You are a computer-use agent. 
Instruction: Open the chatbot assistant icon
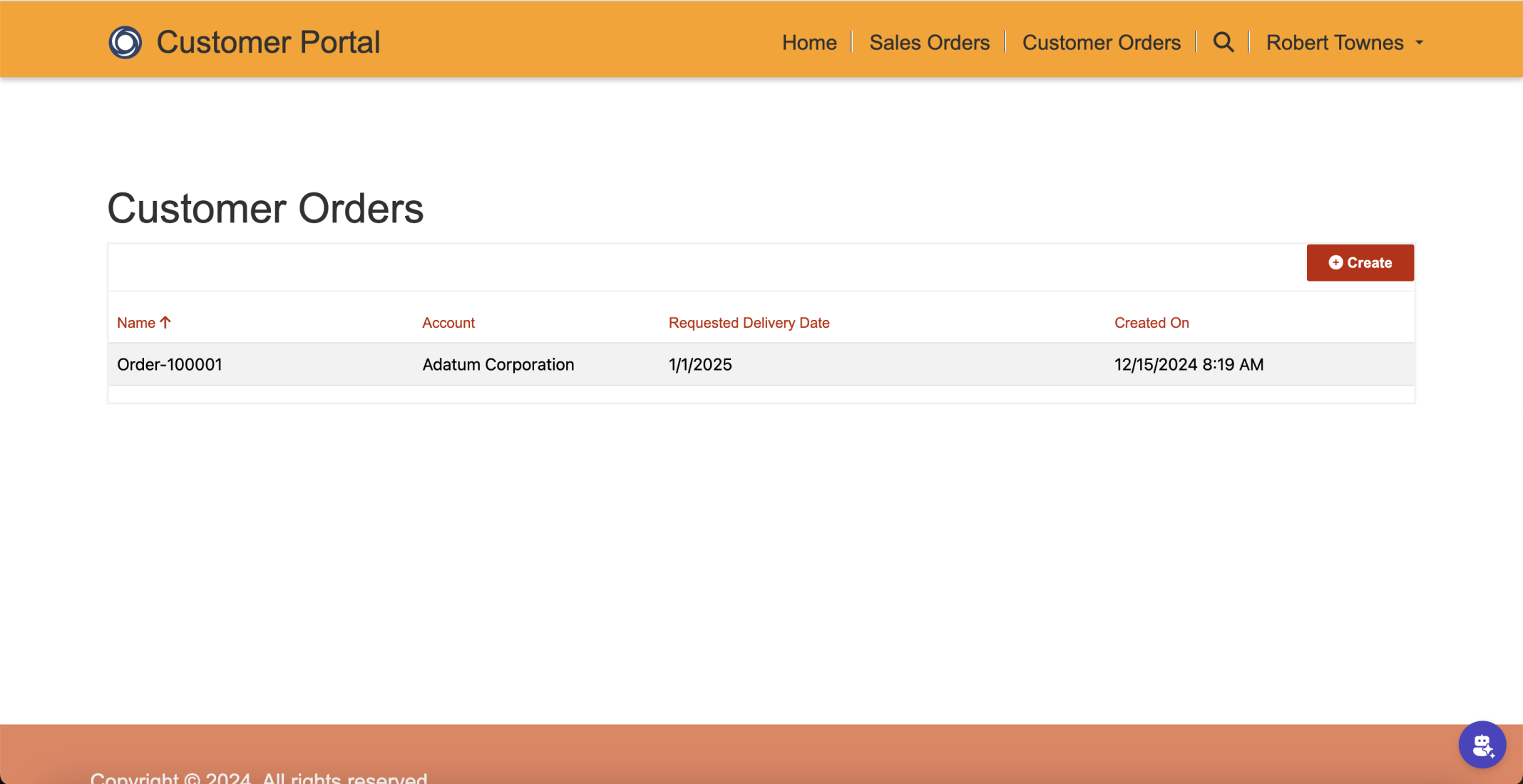pos(1482,745)
